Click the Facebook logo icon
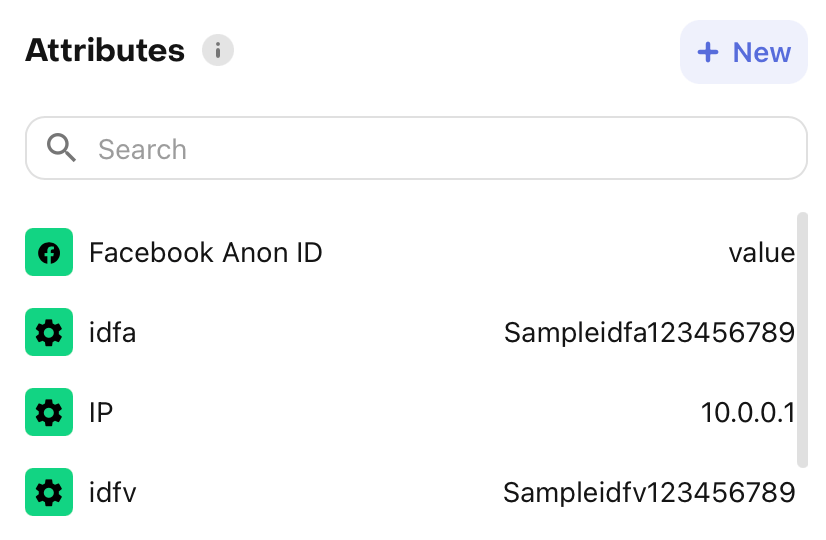Screen dimensions: 826x540 (x=49, y=253)
